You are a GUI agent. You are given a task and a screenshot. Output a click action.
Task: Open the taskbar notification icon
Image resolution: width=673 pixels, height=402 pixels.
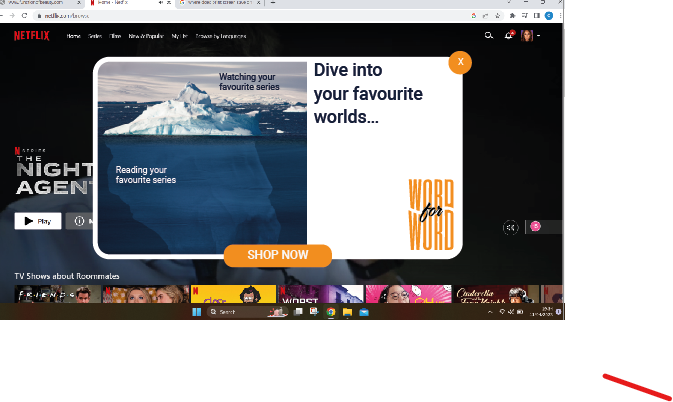pyautogui.click(x=558, y=312)
